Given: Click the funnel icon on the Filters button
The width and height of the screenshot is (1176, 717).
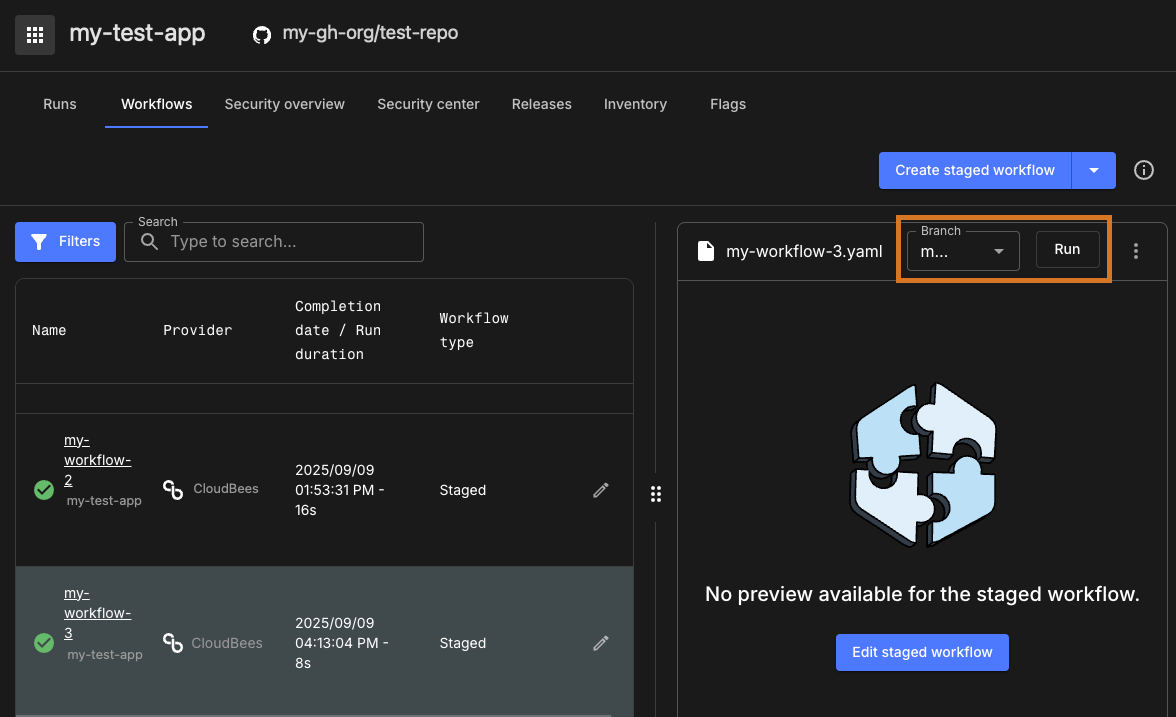Looking at the screenshot, I should 39,241.
